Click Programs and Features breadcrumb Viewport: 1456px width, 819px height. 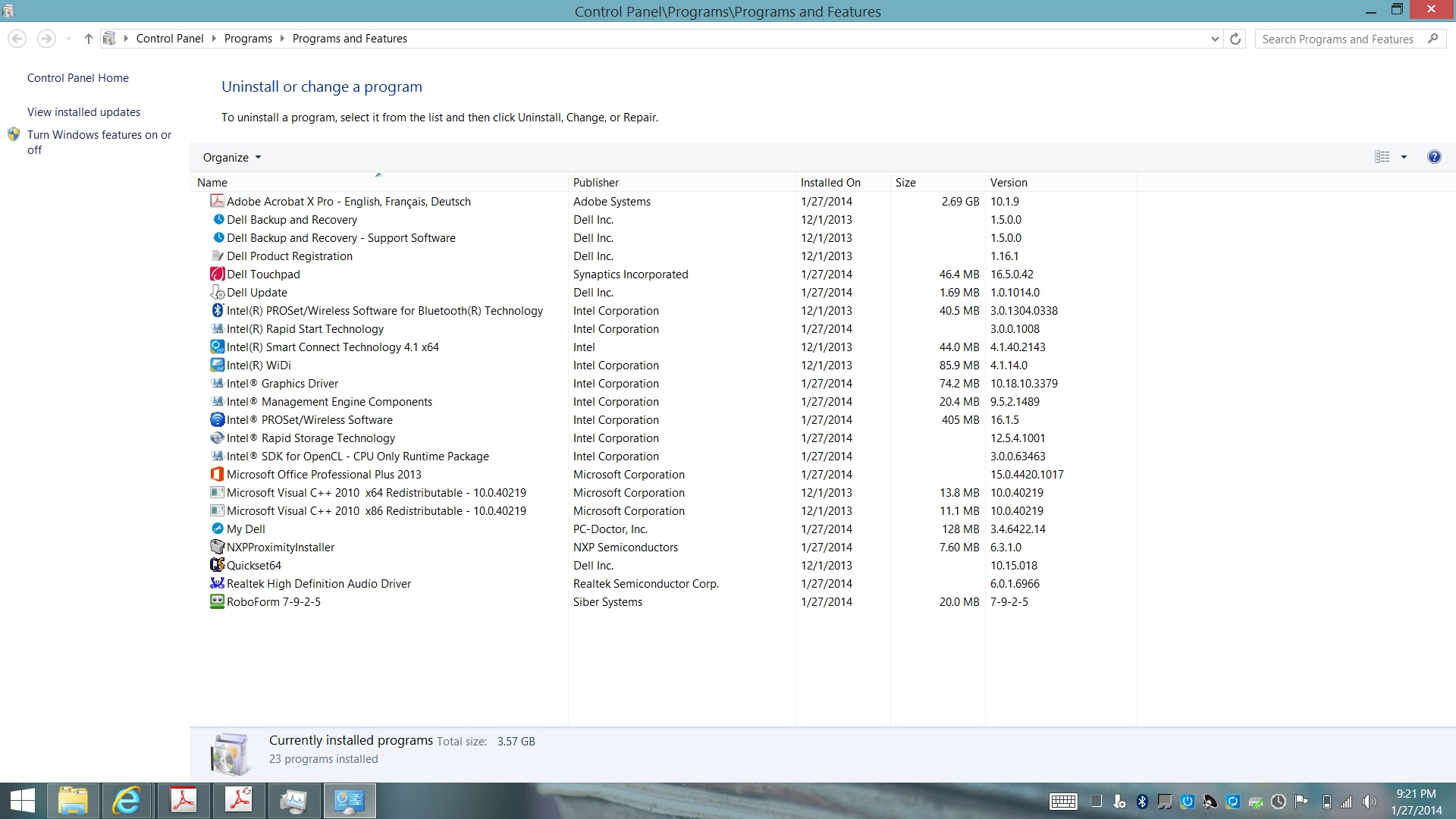click(350, 39)
